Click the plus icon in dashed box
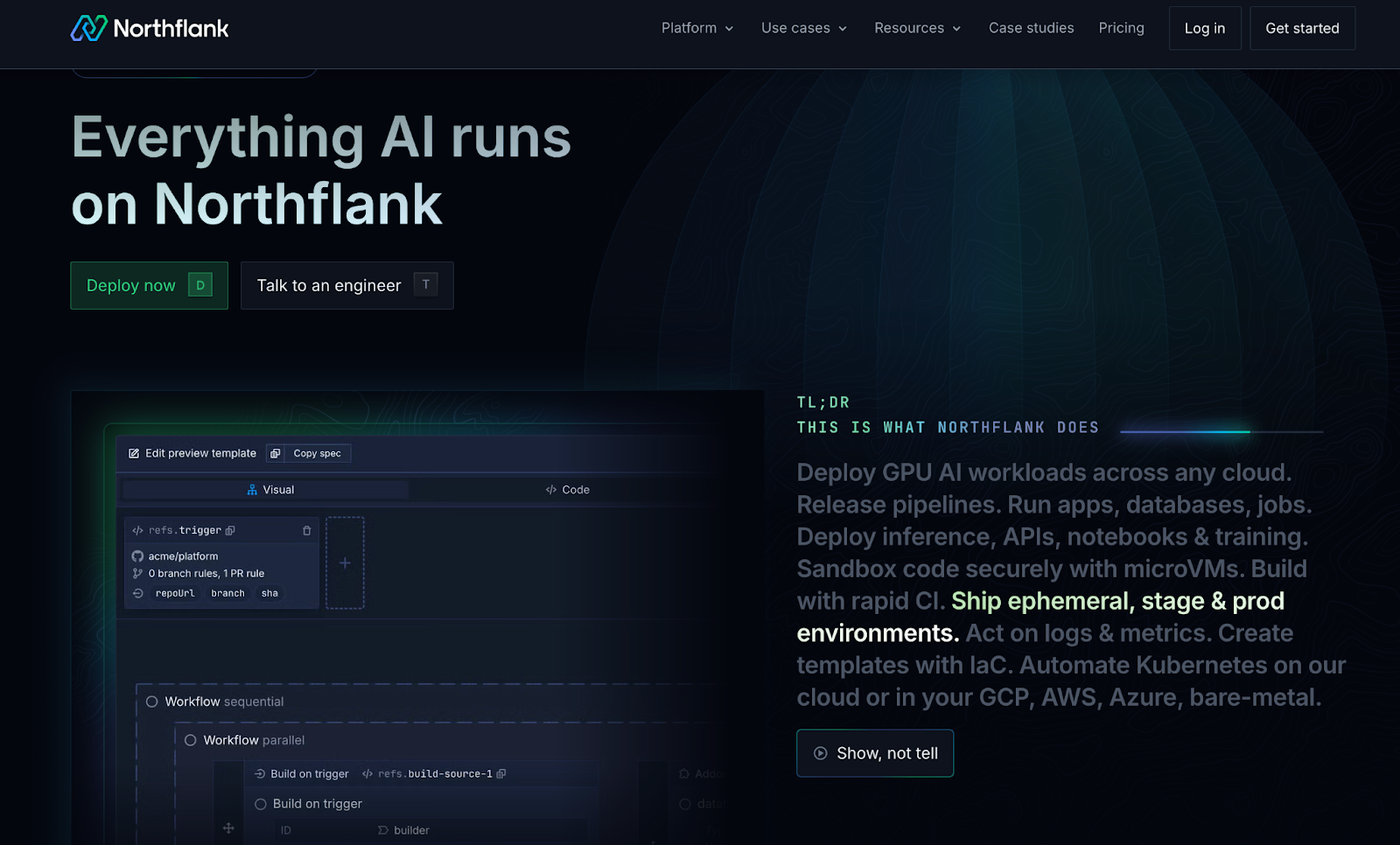This screenshot has height=845, width=1400. tap(345, 563)
